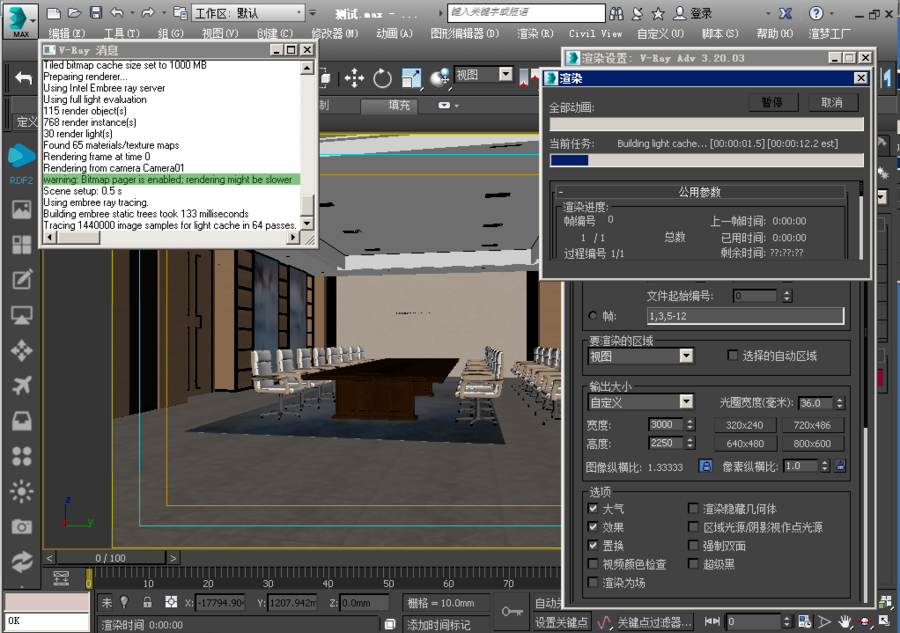
Task: Select the Scale tool in the main toolbar
Action: pyautogui.click(x=411, y=78)
